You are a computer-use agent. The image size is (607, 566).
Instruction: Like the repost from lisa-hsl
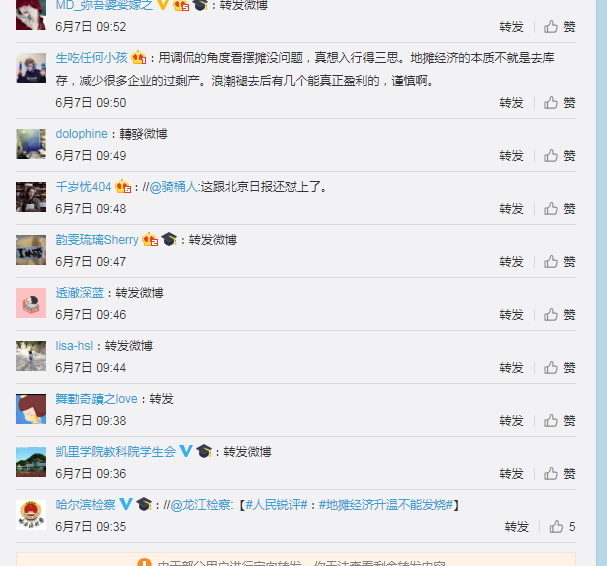pyautogui.click(x=559, y=368)
